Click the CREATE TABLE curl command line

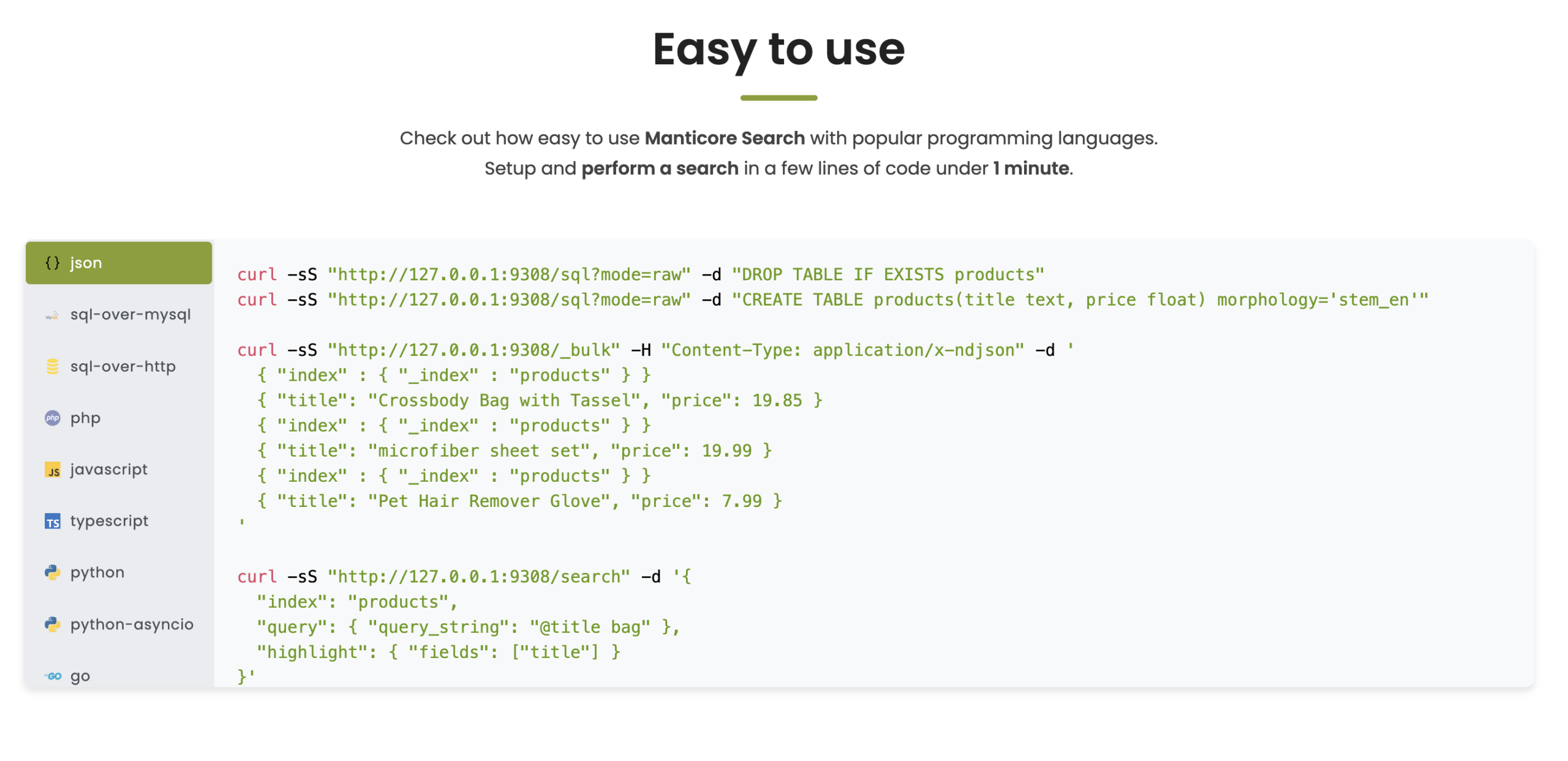832,300
